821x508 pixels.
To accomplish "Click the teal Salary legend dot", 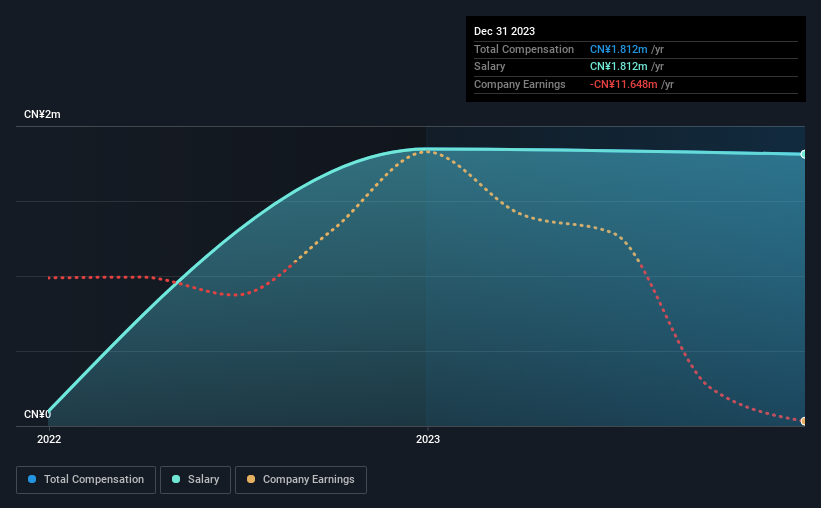I will (176, 479).
